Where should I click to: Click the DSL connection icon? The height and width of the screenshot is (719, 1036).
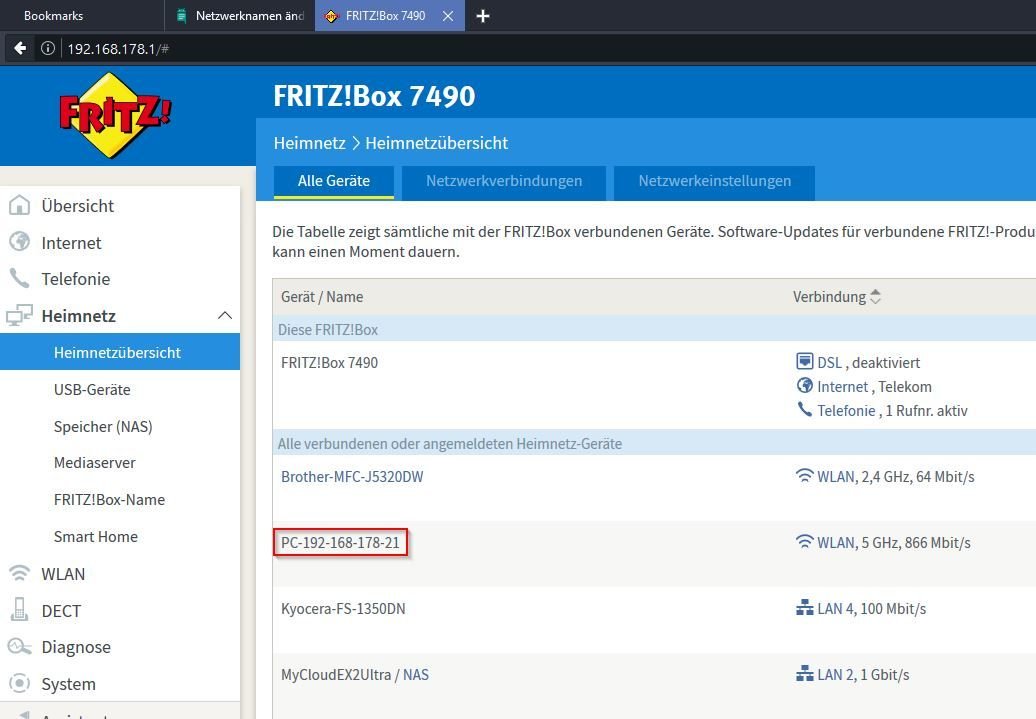point(805,361)
